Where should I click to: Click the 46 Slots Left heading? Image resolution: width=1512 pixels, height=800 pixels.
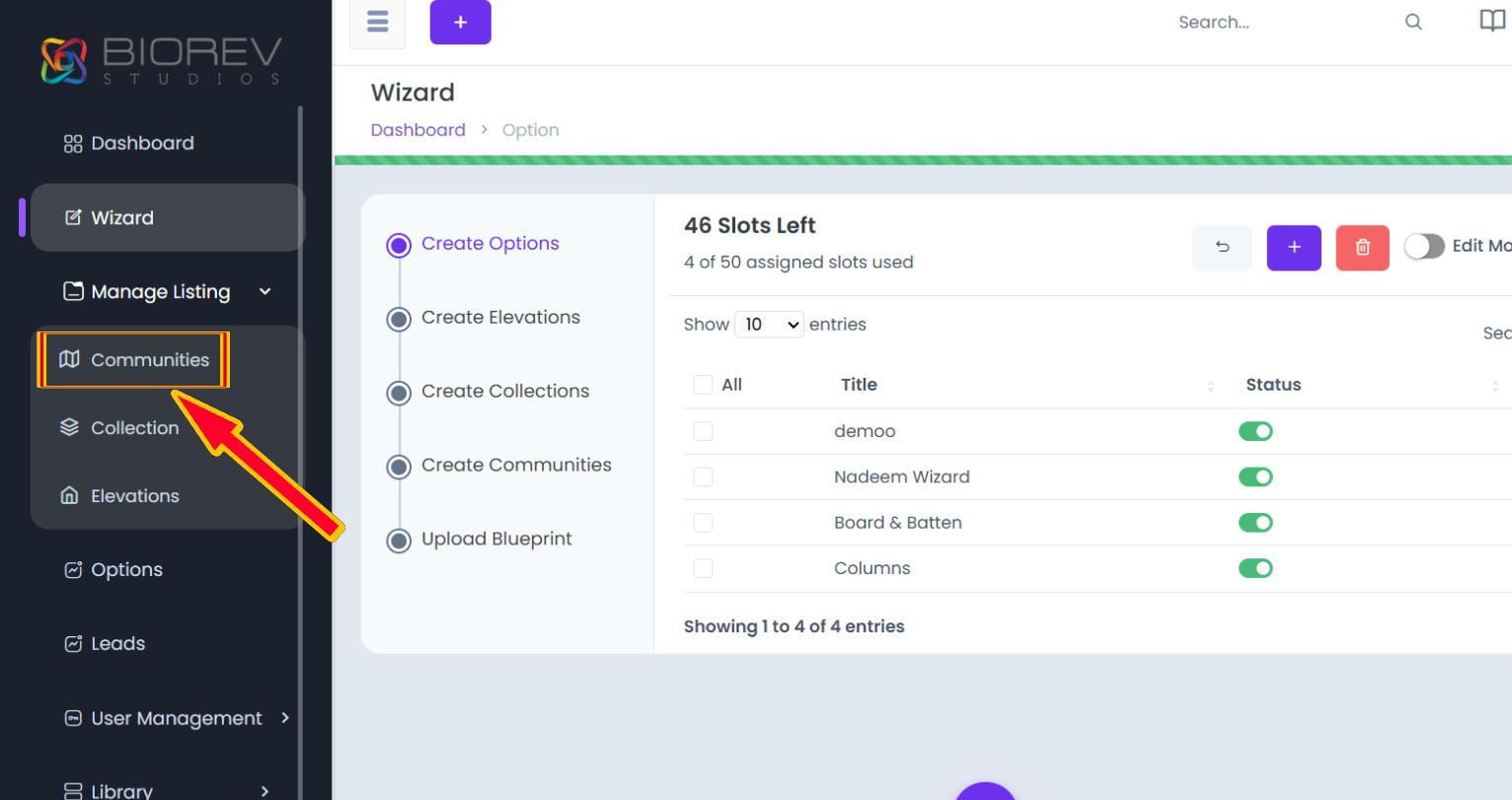coord(749,226)
